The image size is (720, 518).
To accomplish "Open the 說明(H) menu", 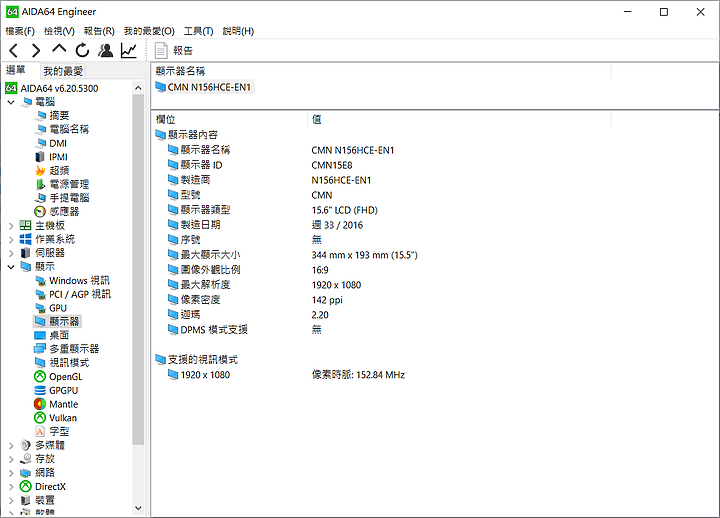I will coord(238,31).
